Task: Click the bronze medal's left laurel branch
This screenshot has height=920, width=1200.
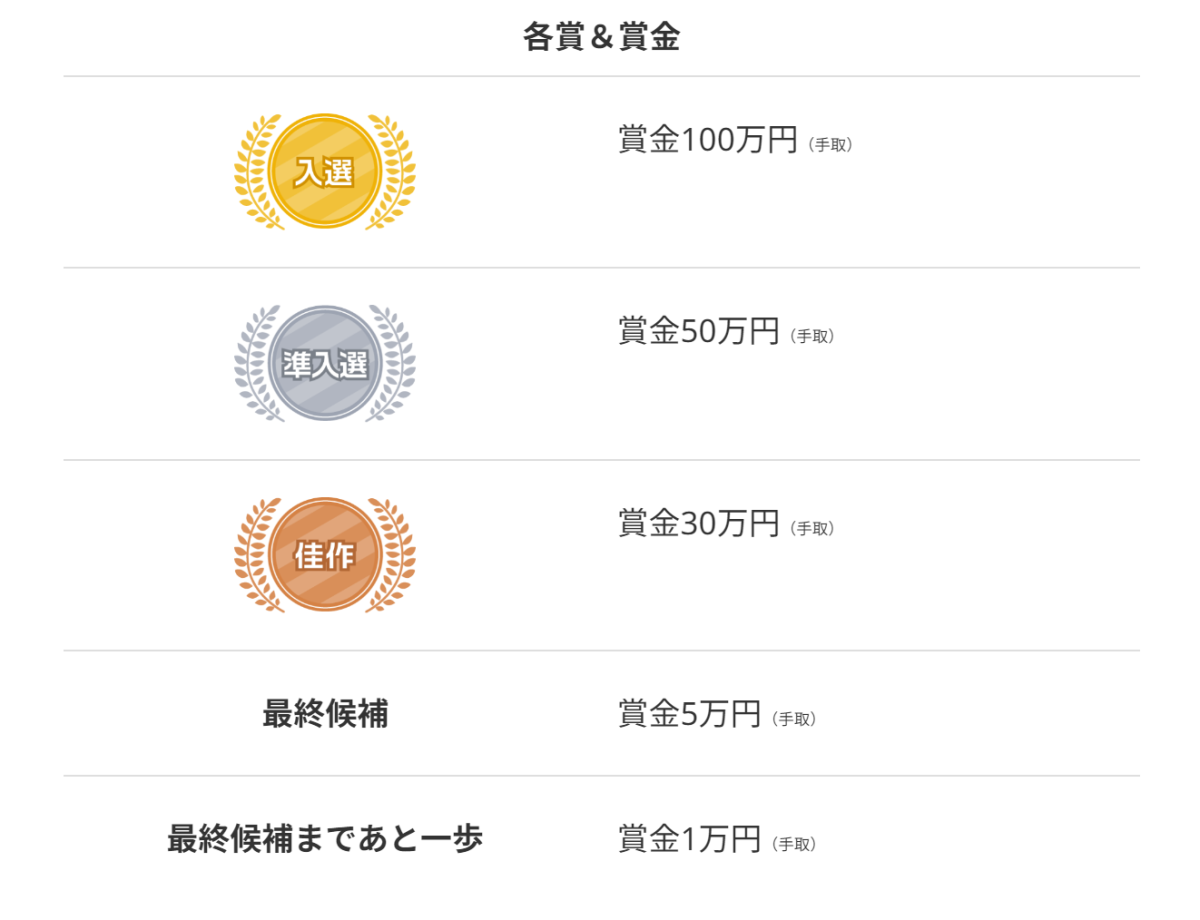Action: (254, 558)
